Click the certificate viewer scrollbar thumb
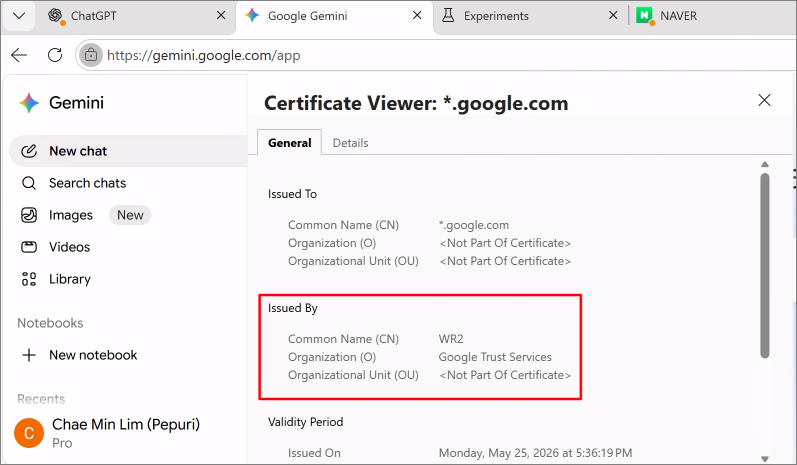The width and height of the screenshot is (797, 465). pos(764,265)
